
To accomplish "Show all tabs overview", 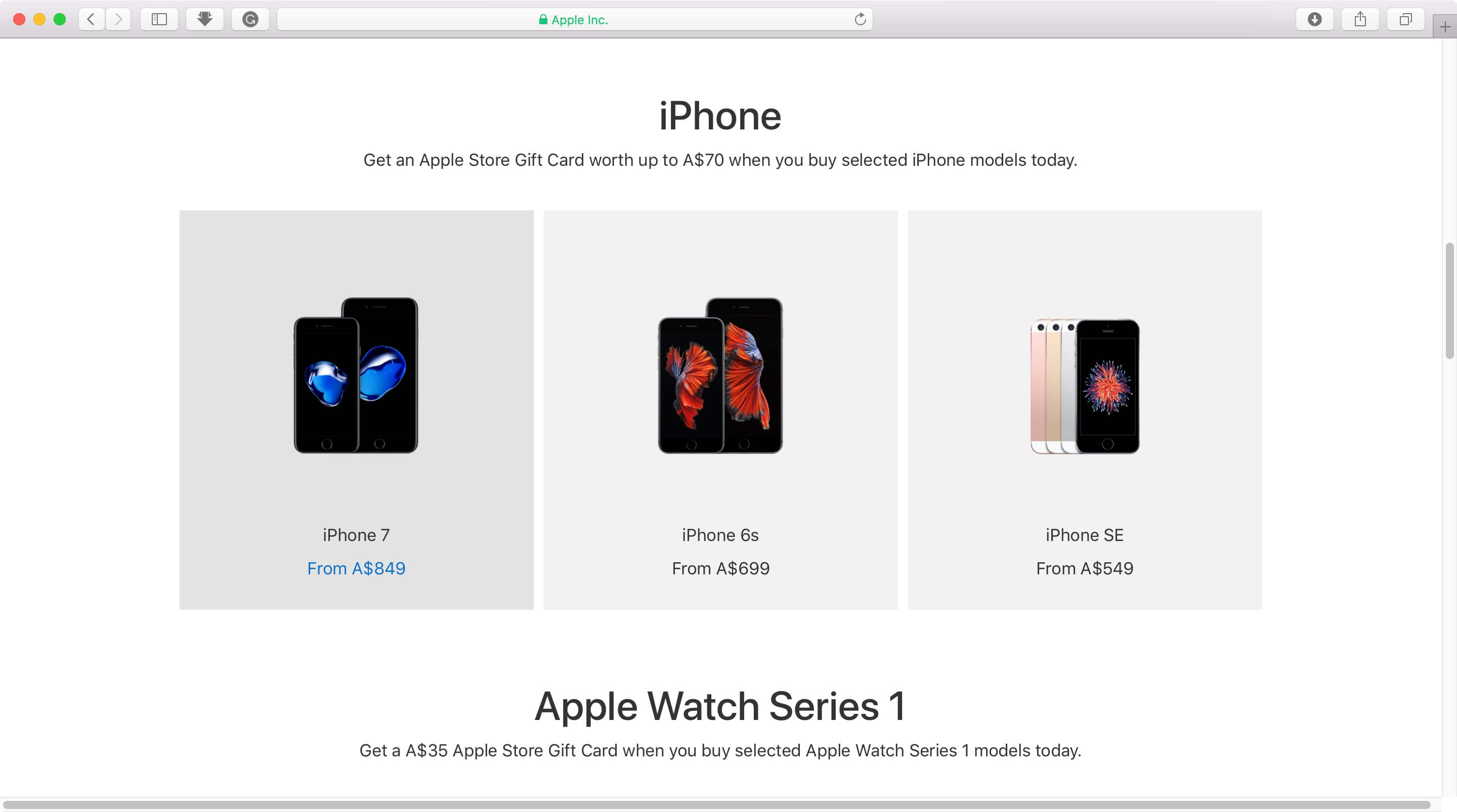I will [x=1405, y=19].
